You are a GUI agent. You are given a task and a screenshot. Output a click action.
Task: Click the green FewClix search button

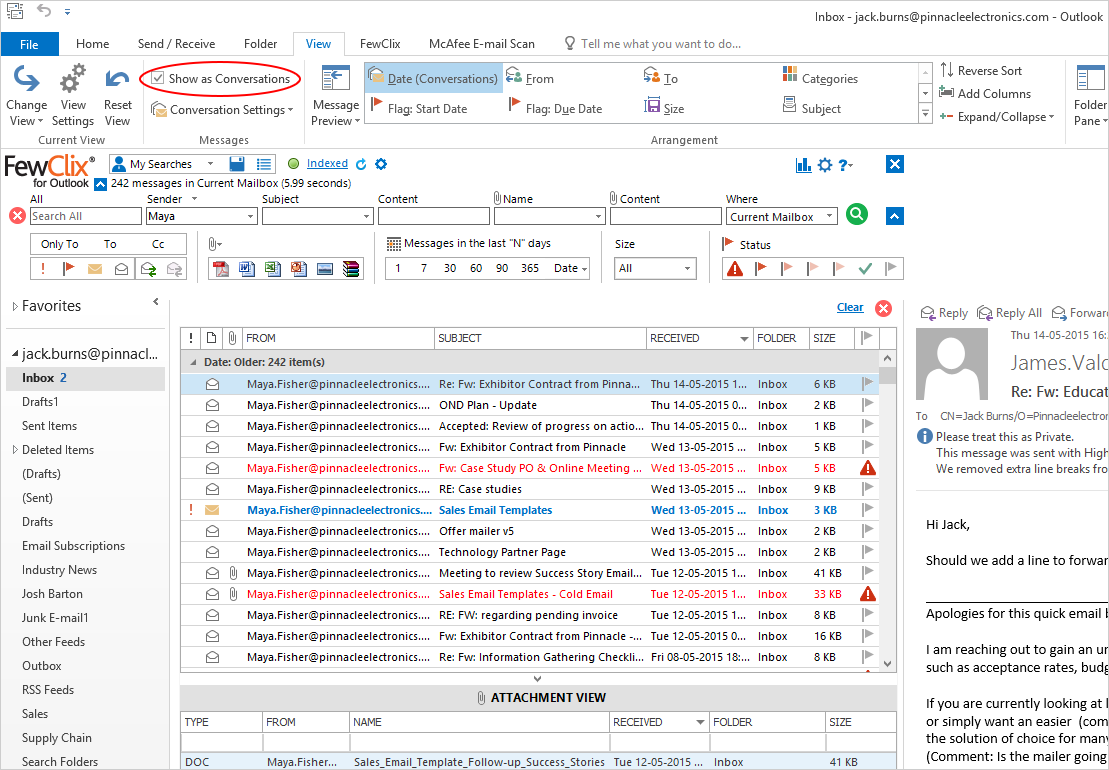[857, 214]
